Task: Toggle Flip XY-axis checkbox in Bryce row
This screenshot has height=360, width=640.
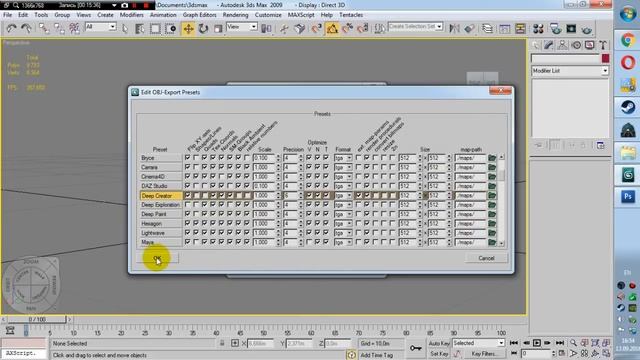Action: click(x=187, y=158)
